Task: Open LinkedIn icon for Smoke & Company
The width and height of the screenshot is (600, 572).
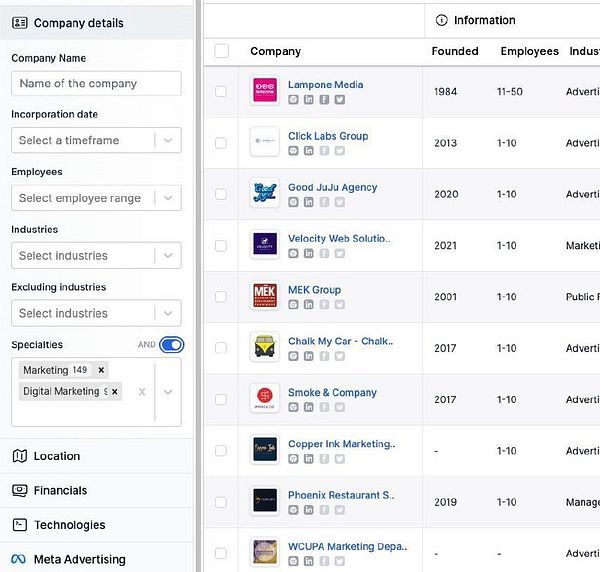Action: tap(308, 407)
